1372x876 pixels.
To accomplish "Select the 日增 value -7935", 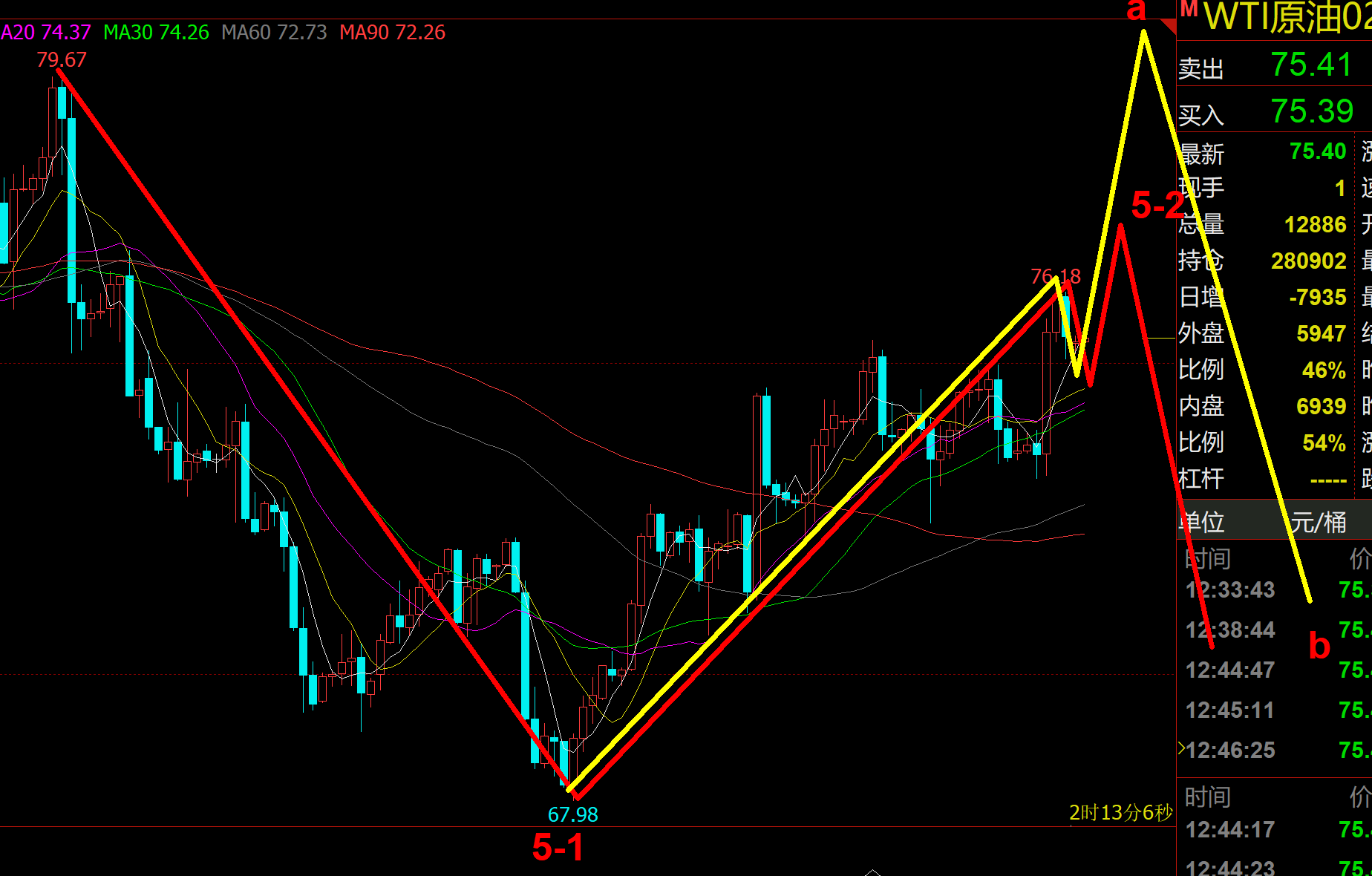I will coord(1317,297).
